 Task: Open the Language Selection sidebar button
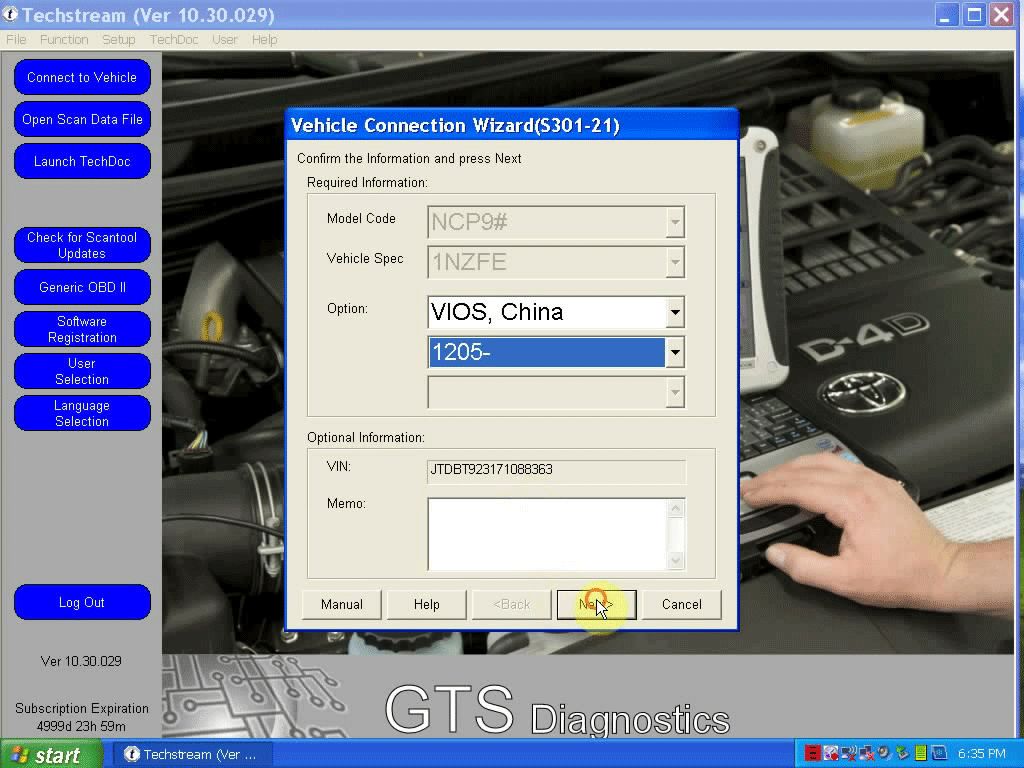[82, 413]
